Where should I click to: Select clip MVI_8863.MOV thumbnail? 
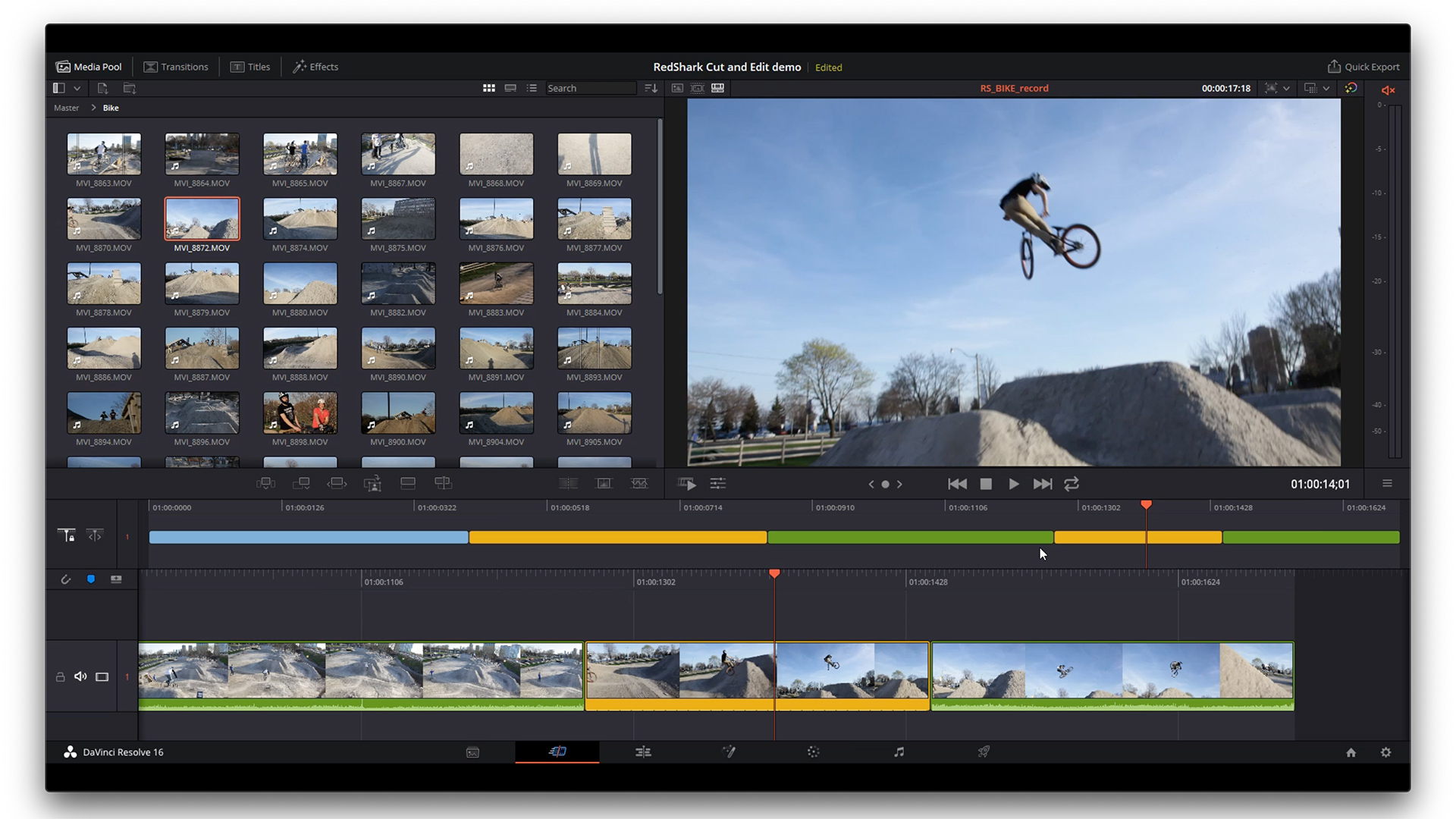pos(104,154)
